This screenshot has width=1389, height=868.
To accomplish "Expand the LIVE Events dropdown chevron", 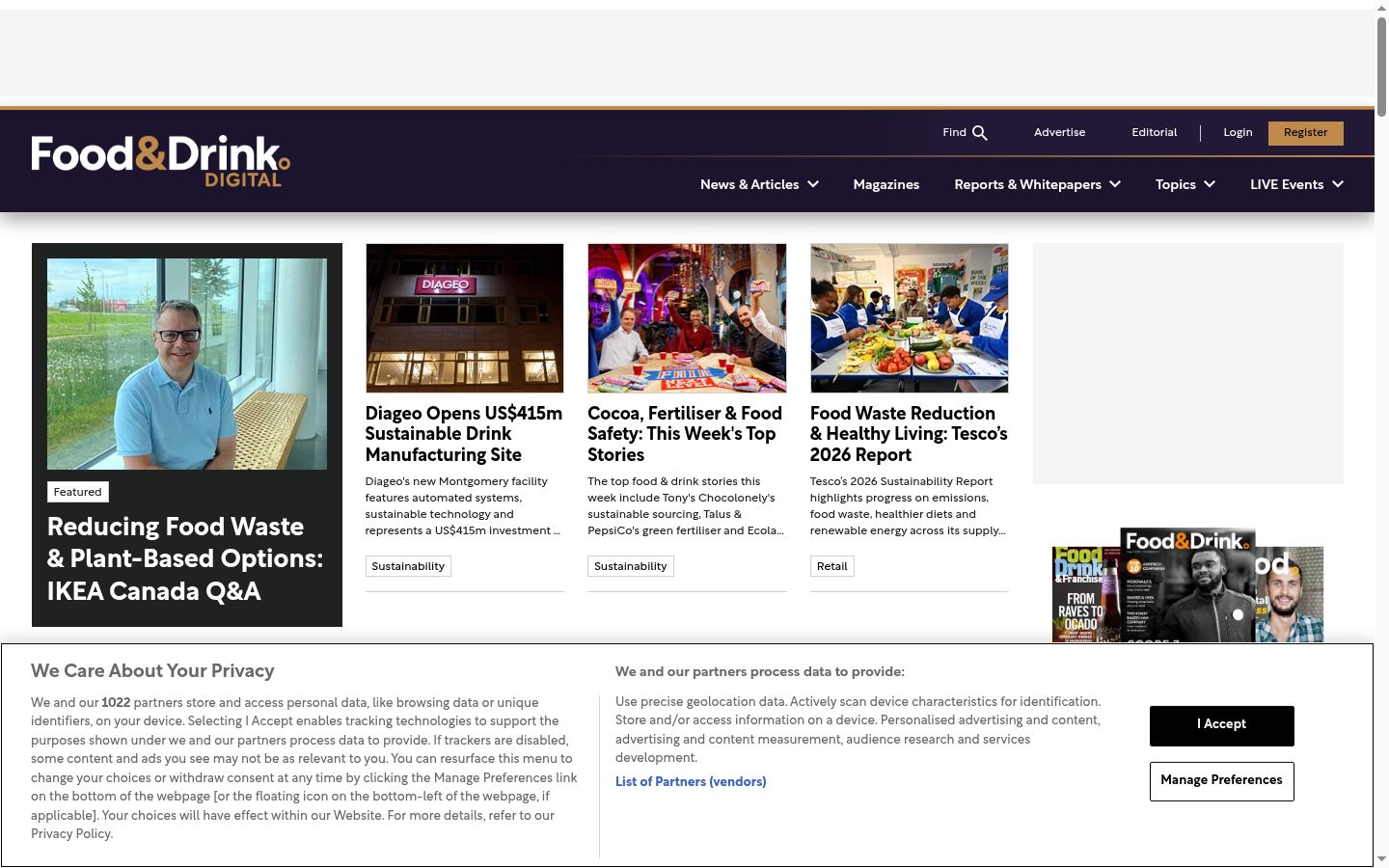I will 1338,184.
